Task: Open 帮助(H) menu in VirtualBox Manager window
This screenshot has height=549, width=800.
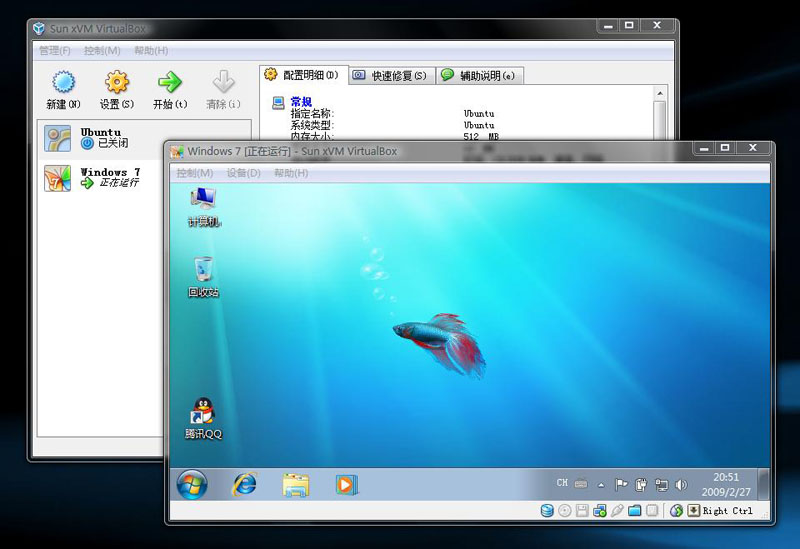Action: (151, 51)
